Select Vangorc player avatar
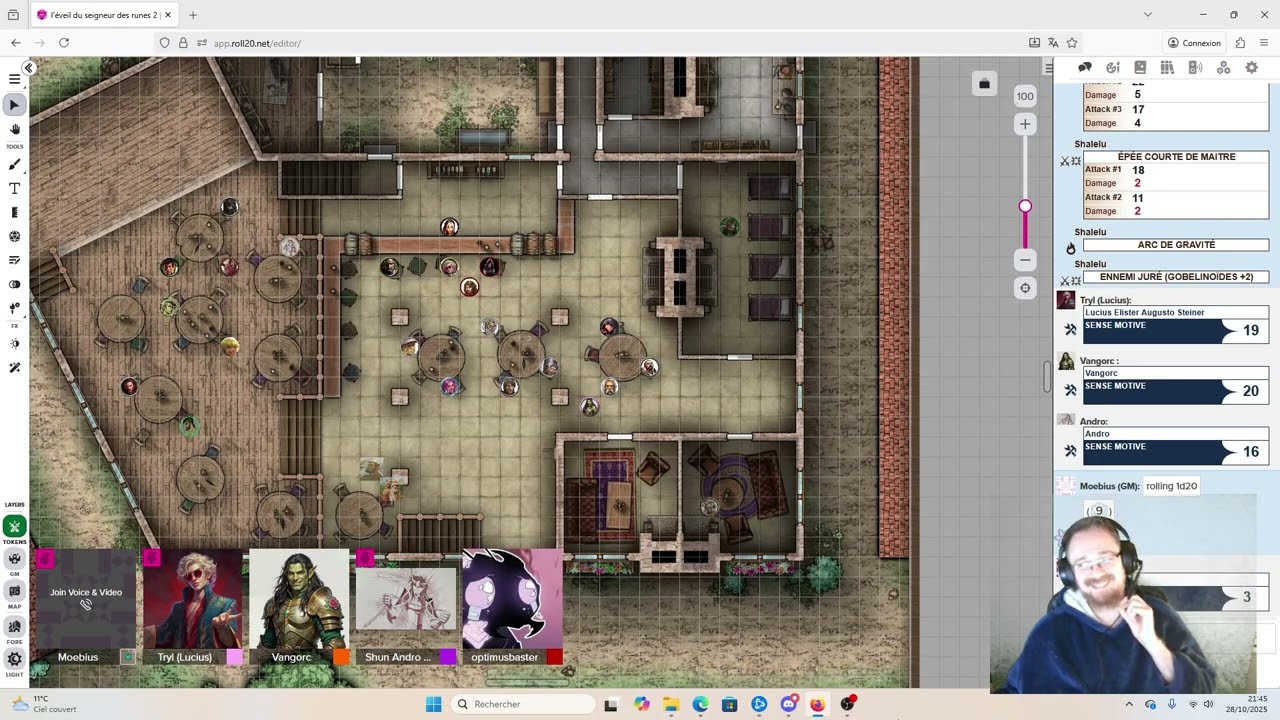 [299, 598]
